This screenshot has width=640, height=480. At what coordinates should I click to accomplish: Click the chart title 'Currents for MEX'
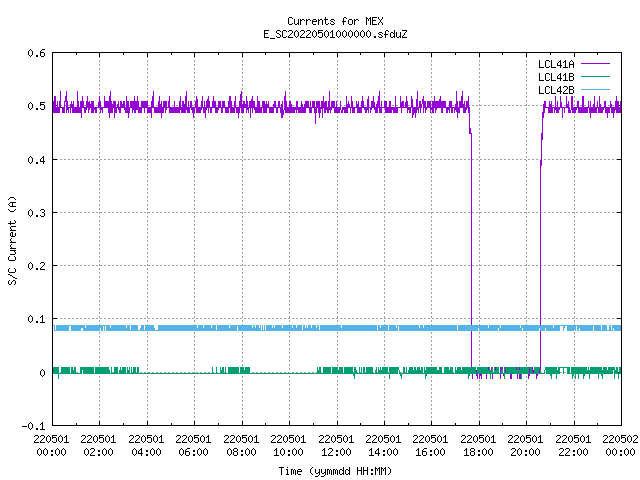click(335, 21)
